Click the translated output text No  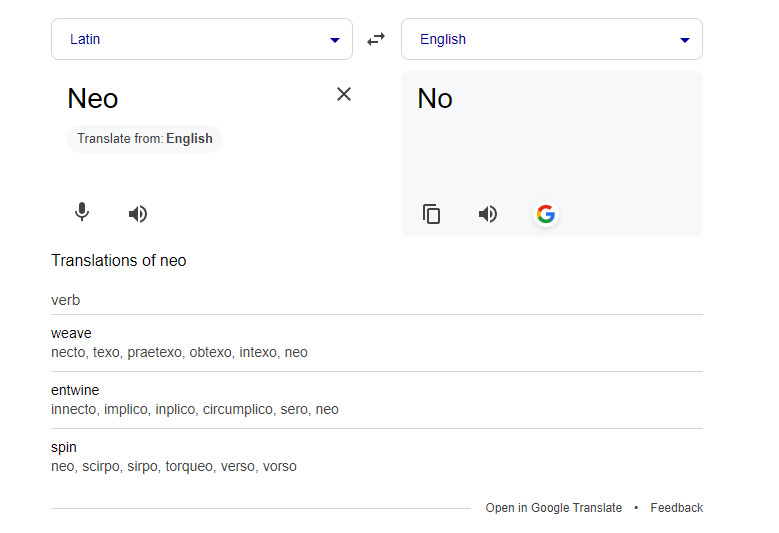[x=435, y=98]
